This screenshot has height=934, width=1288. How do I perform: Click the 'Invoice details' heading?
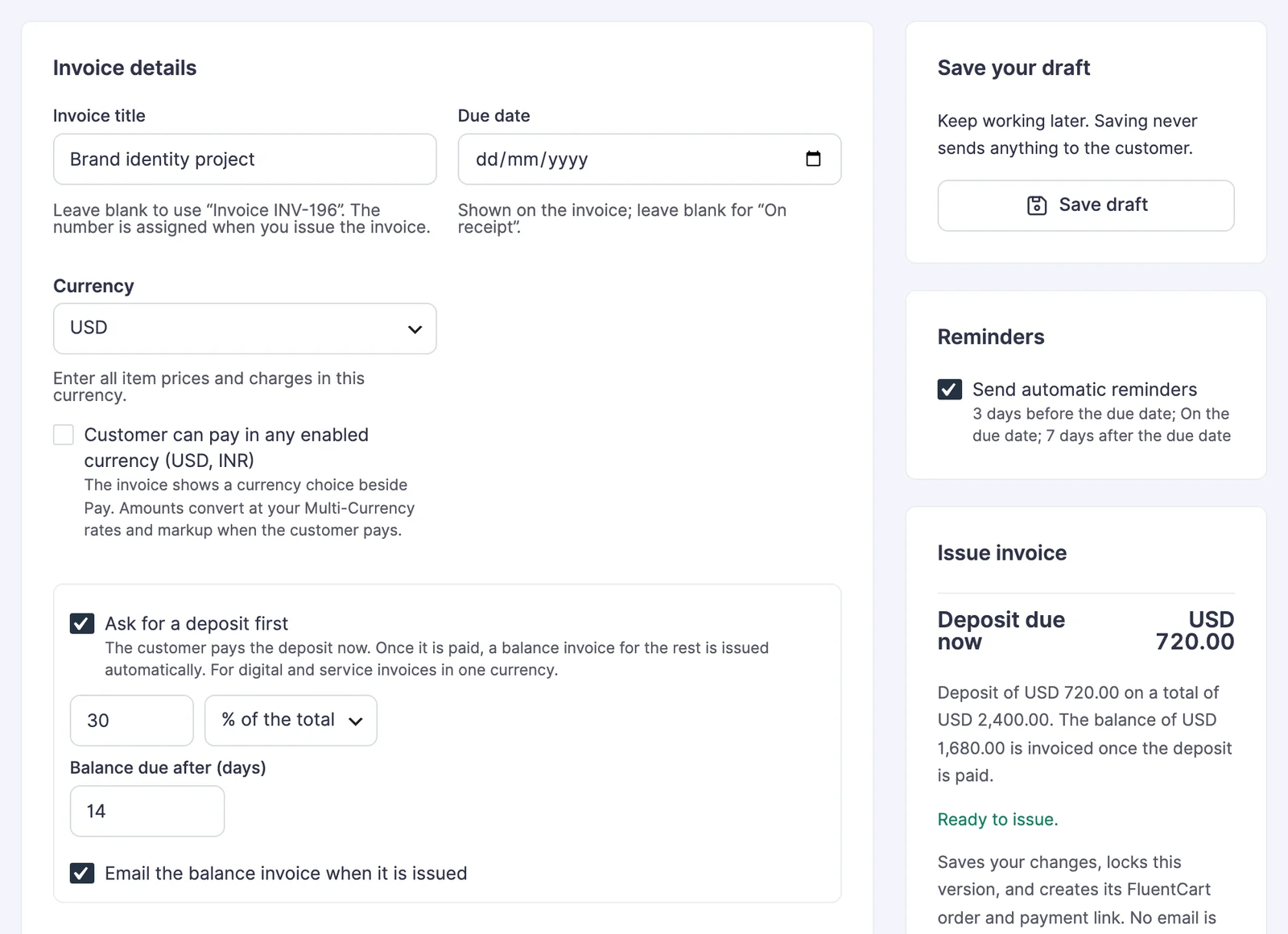125,68
